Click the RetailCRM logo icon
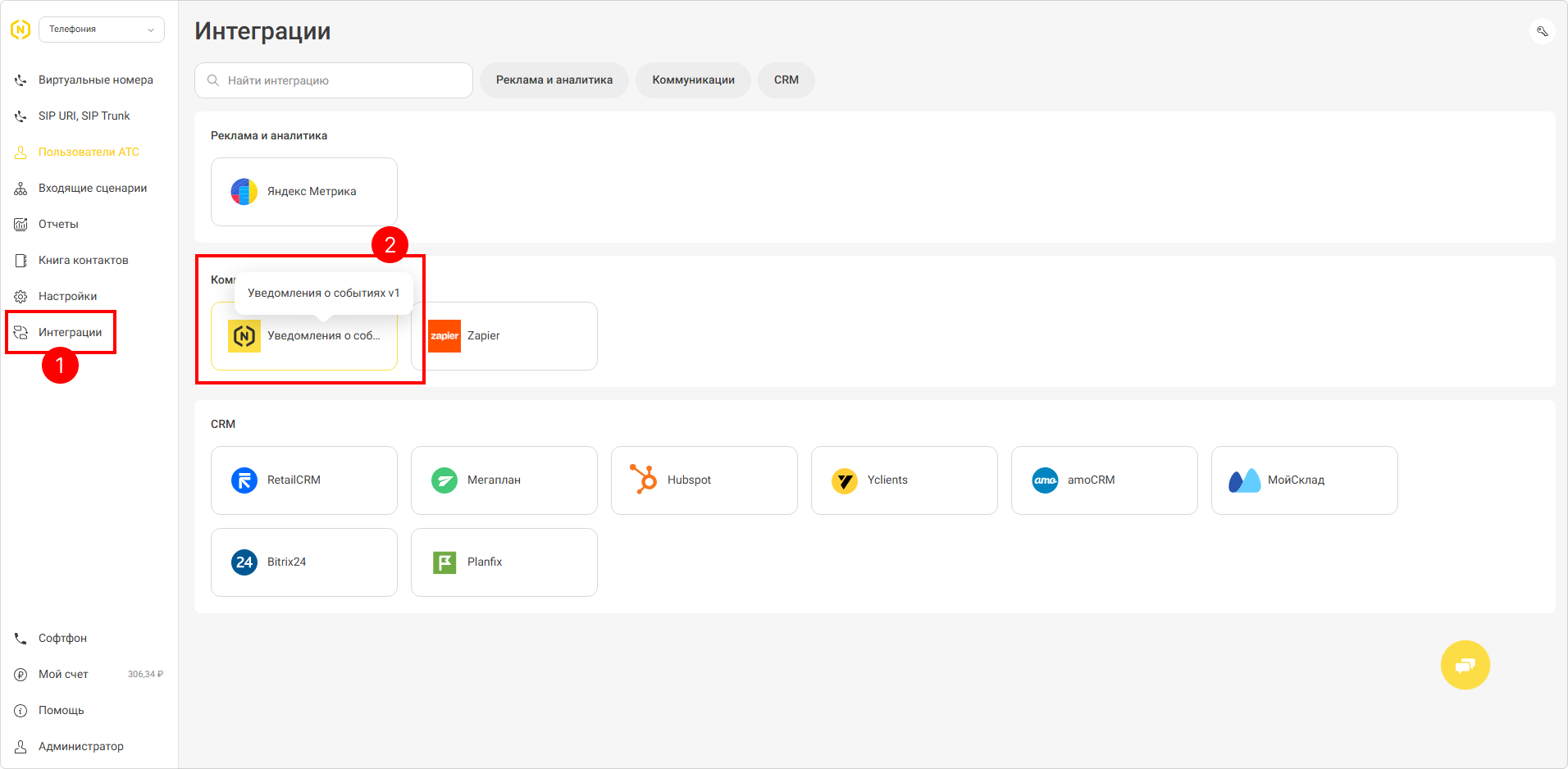The image size is (1568, 769). coord(244,480)
